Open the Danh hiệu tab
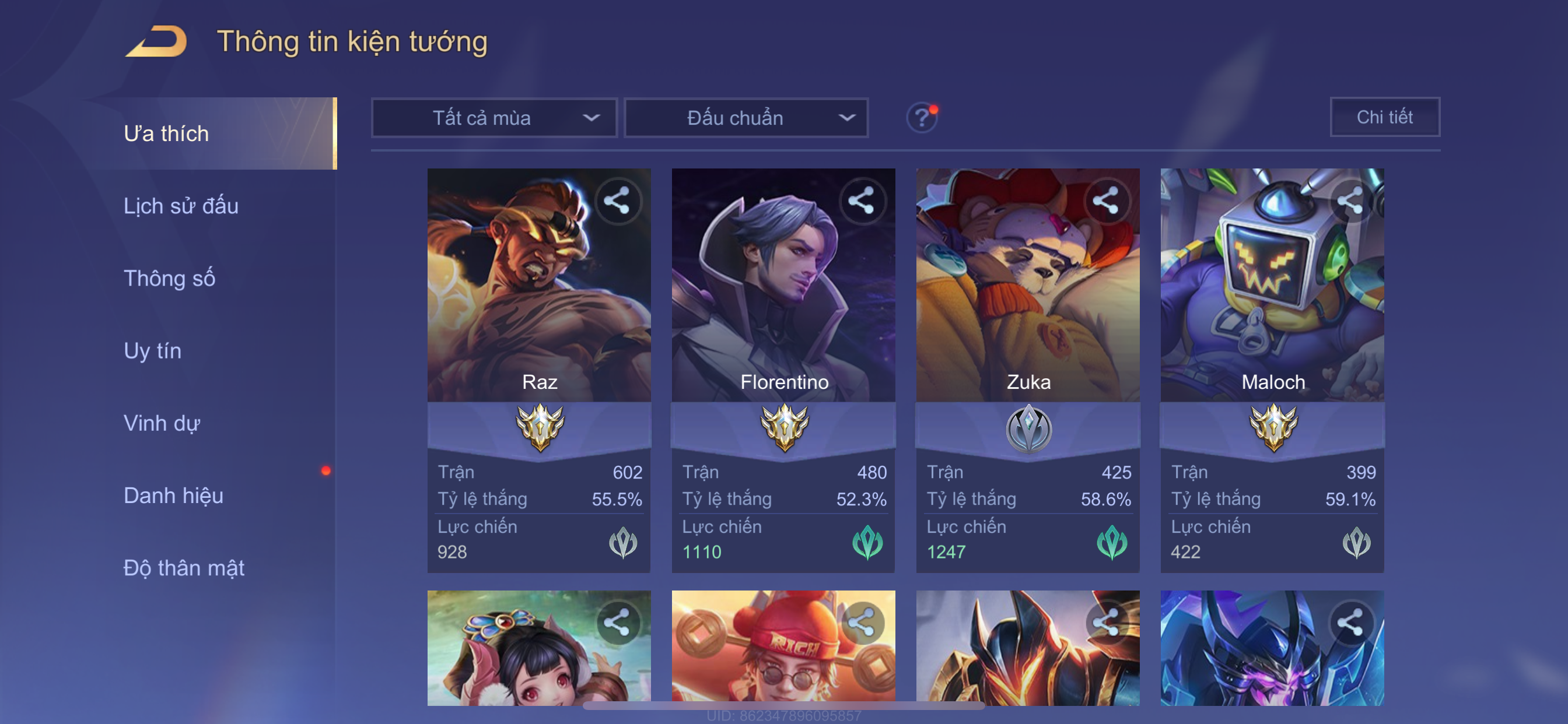This screenshot has height=724, width=1568. [x=173, y=495]
